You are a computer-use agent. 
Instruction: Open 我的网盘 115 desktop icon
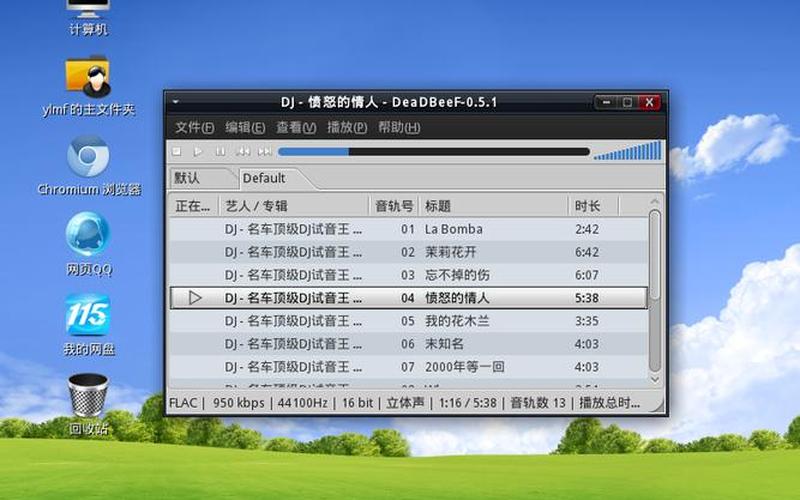point(88,324)
